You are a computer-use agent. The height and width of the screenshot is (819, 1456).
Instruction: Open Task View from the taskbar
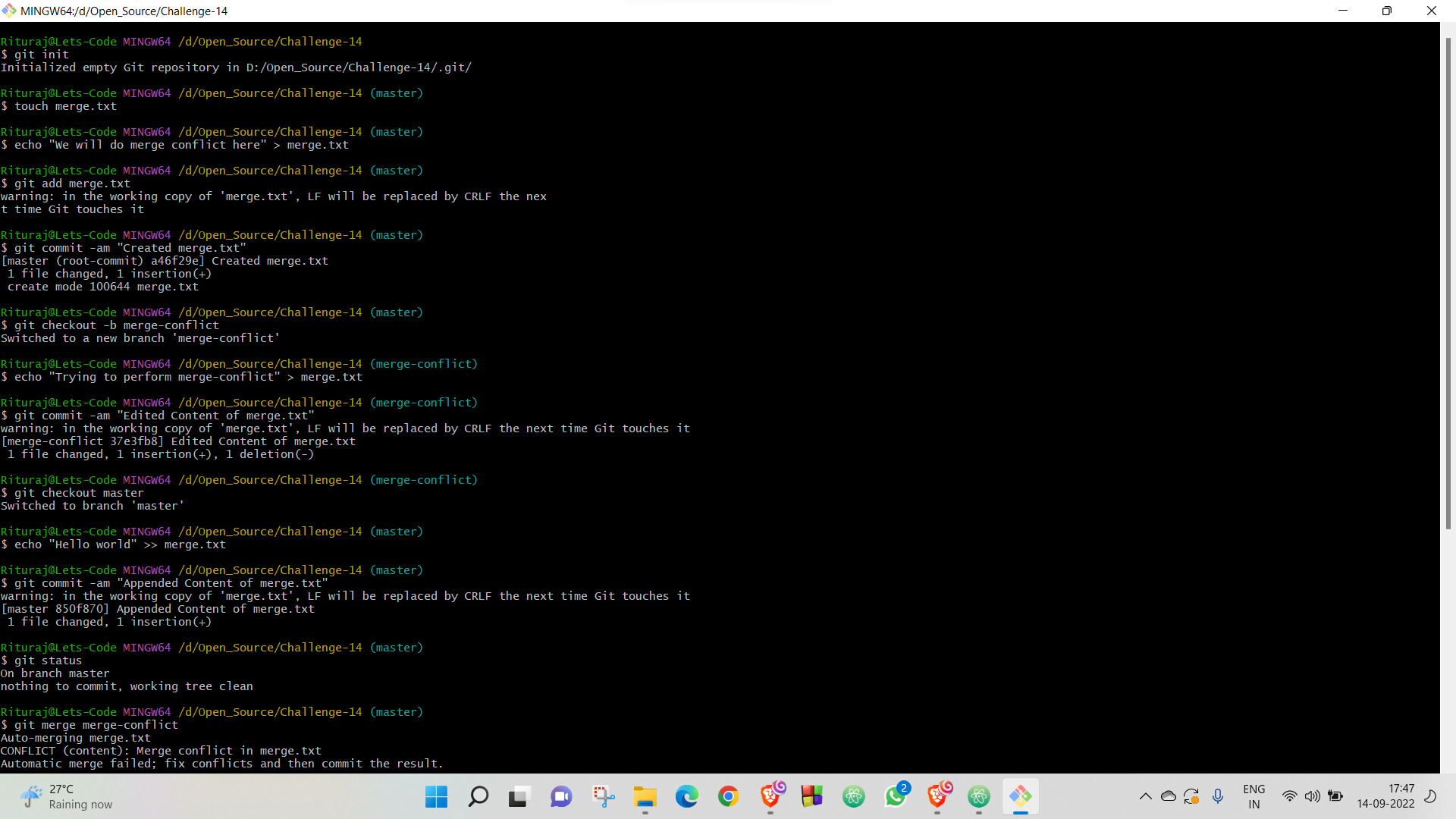519,796
